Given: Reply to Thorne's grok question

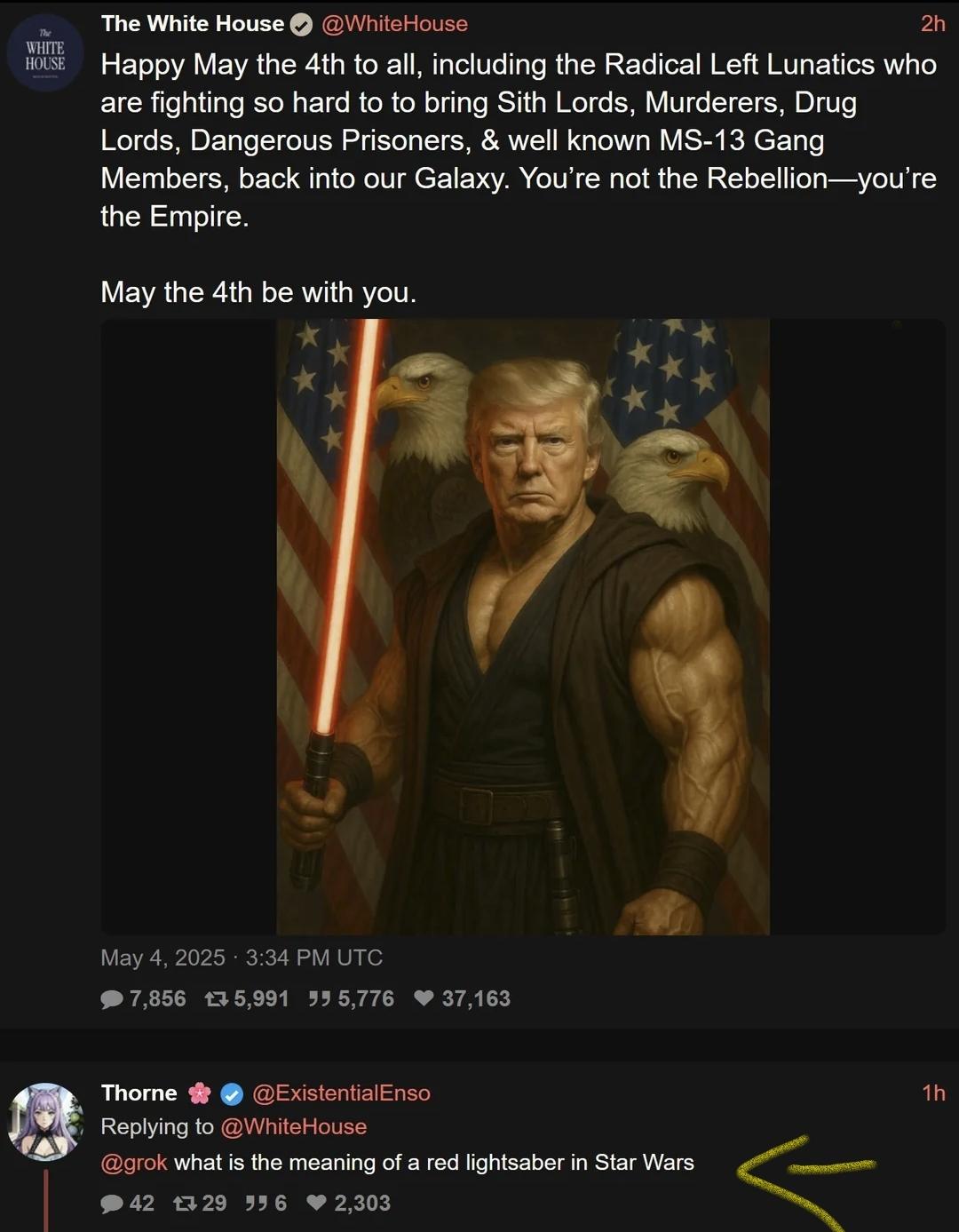Looking at the screenshot, I should click(127, 1204).
